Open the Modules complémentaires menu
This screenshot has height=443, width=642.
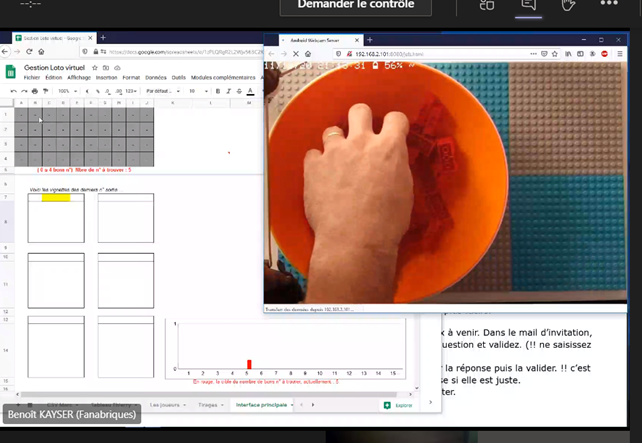(223, 77)
